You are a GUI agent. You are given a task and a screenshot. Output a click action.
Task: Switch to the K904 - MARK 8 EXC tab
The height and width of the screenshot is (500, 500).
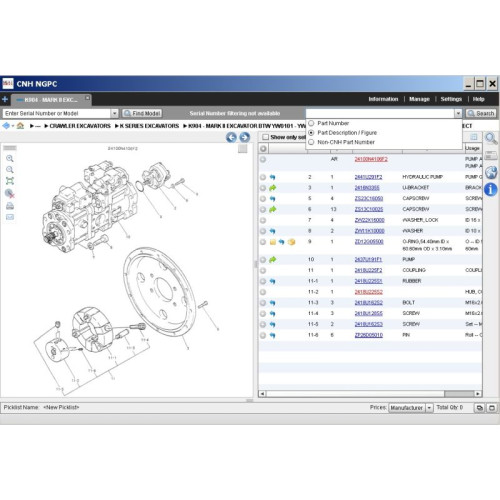coord(50,100)
